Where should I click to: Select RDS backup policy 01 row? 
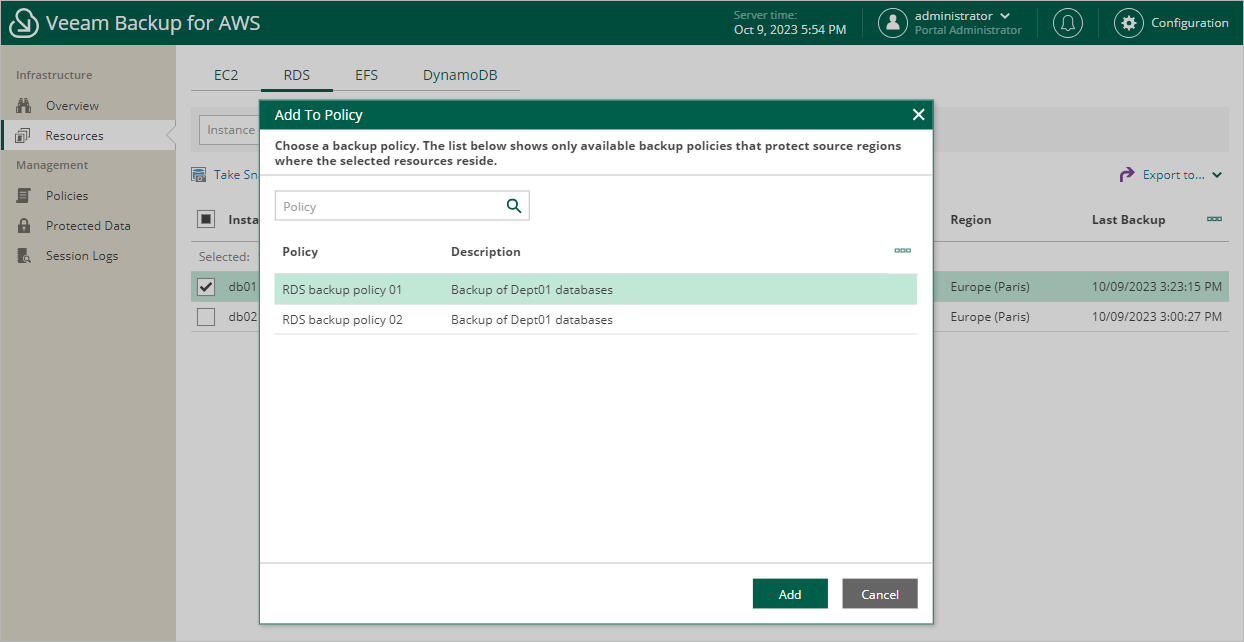(596, 290)
